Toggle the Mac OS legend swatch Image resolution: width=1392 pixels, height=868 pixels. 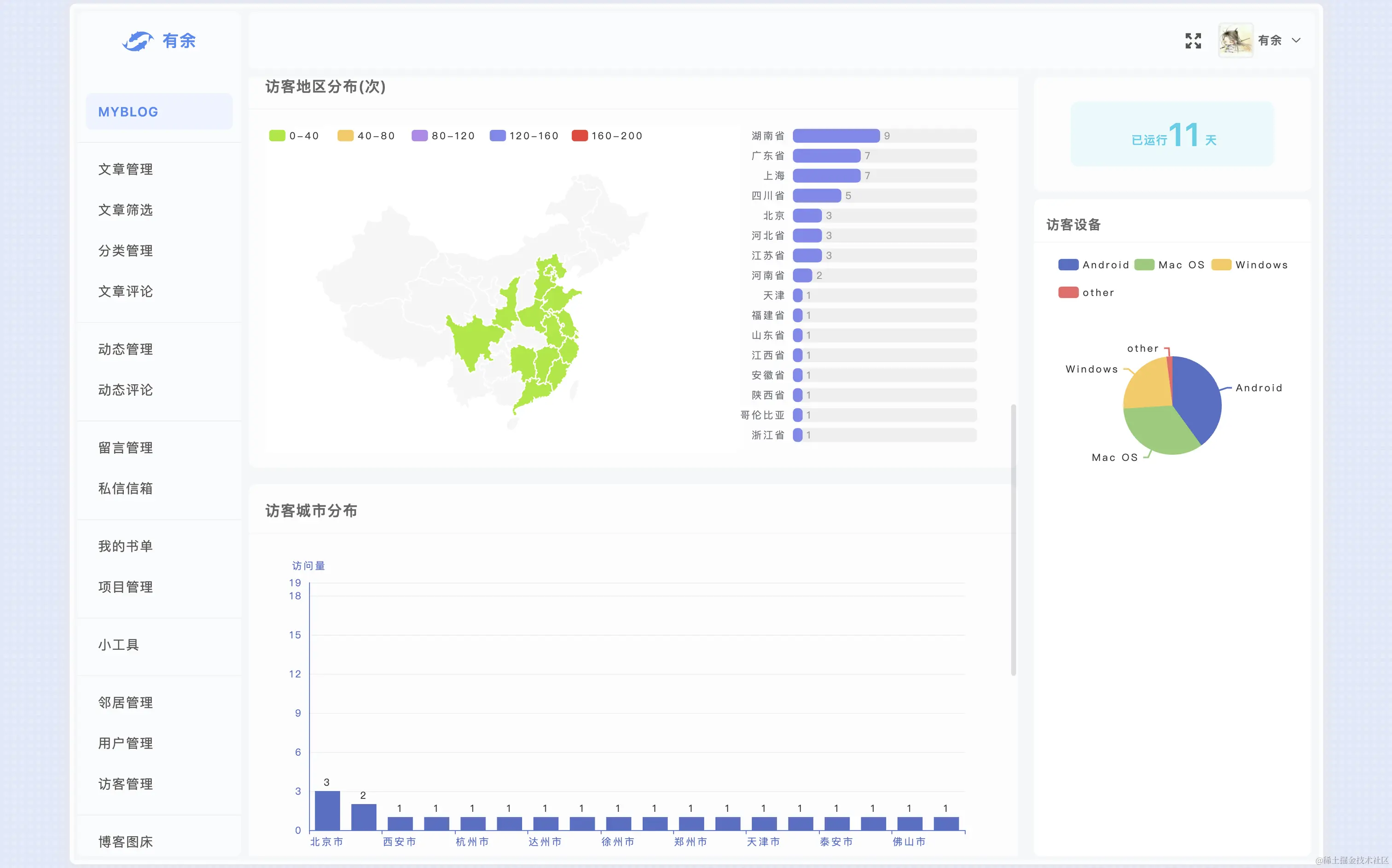(1144, 265)
